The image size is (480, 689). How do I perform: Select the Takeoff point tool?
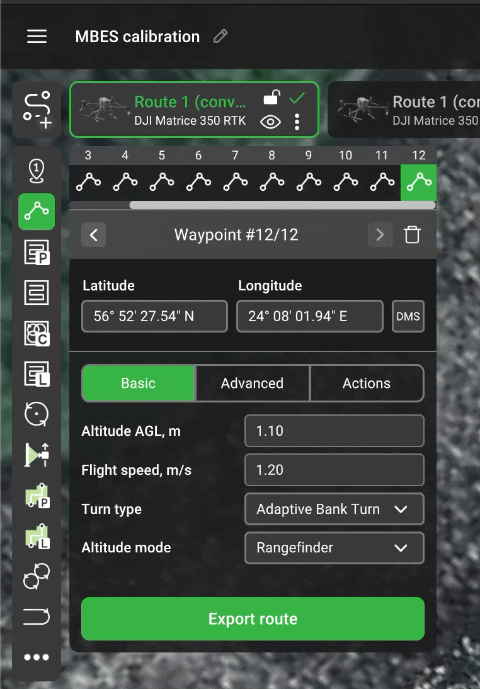[x=36, y=170]
